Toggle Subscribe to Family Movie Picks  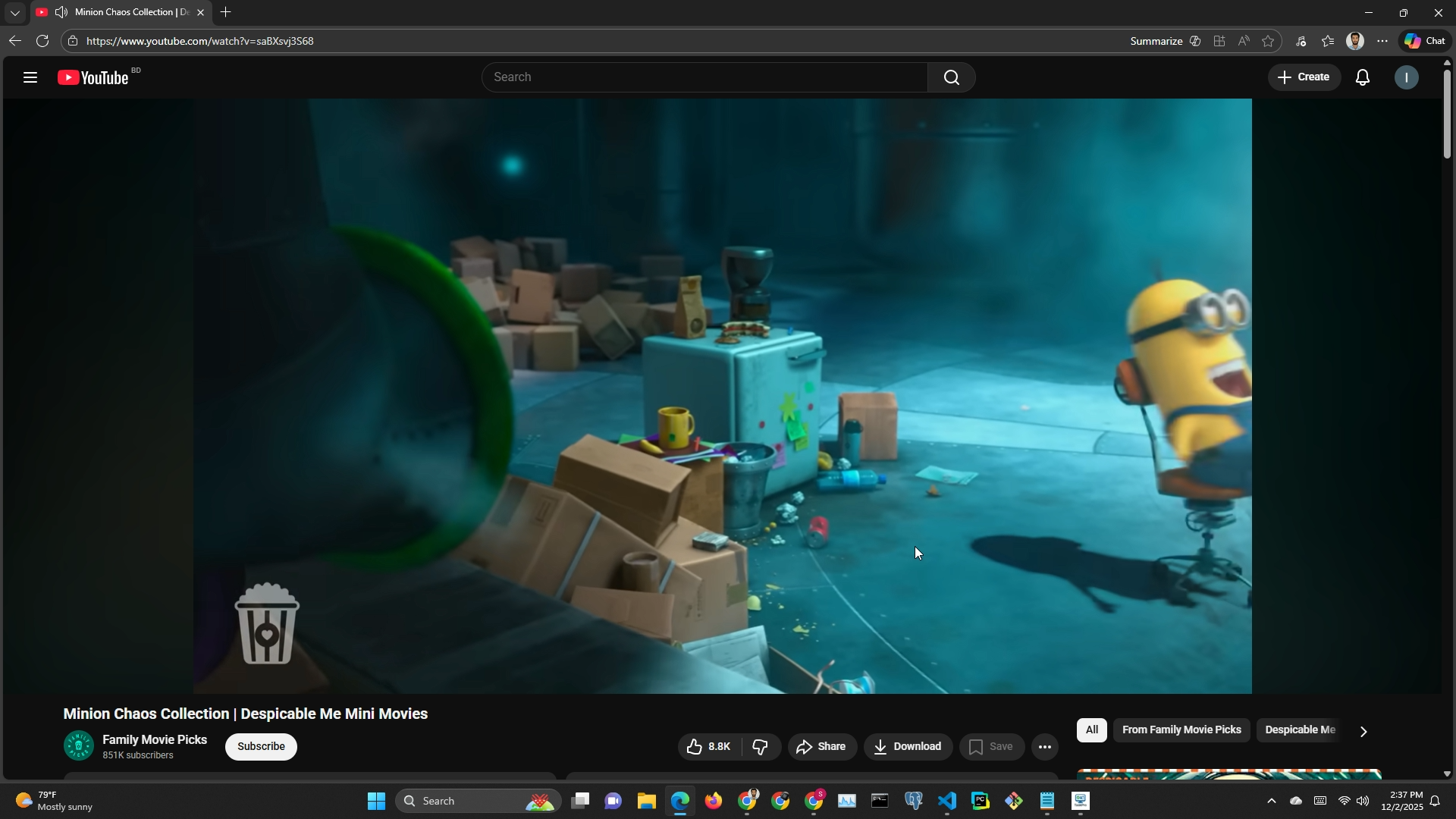261,747
